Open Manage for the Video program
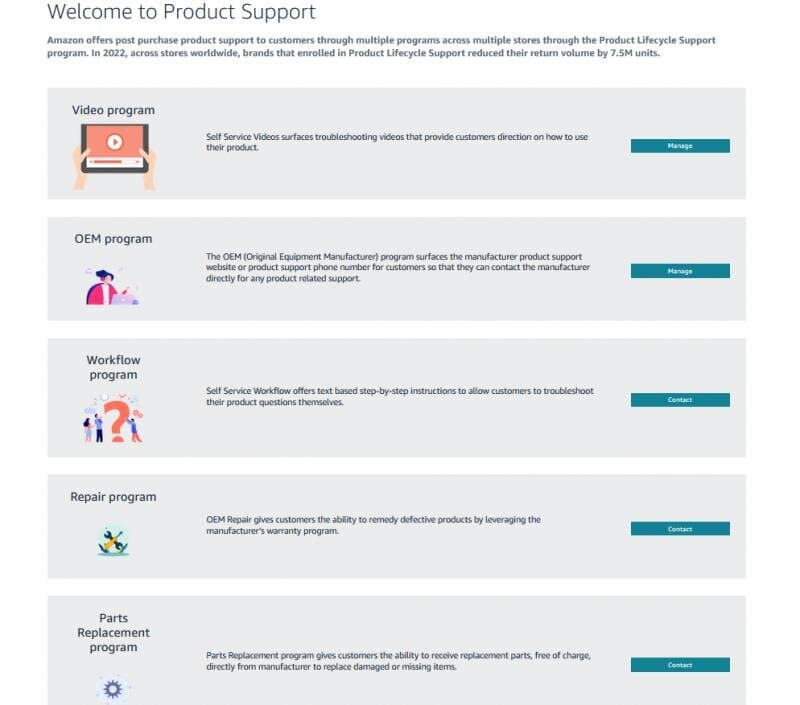This screenshot has height=705, width=800. point(680,145)
